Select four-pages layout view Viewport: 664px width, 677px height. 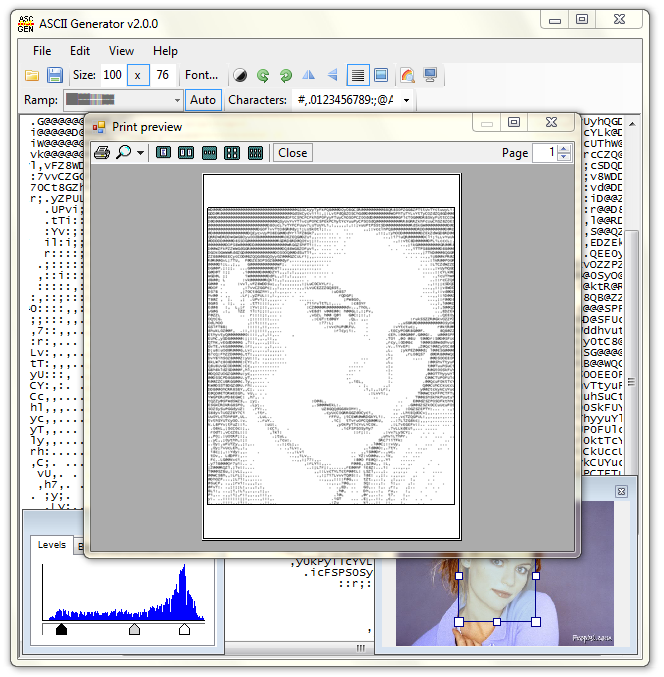[232, 153]
